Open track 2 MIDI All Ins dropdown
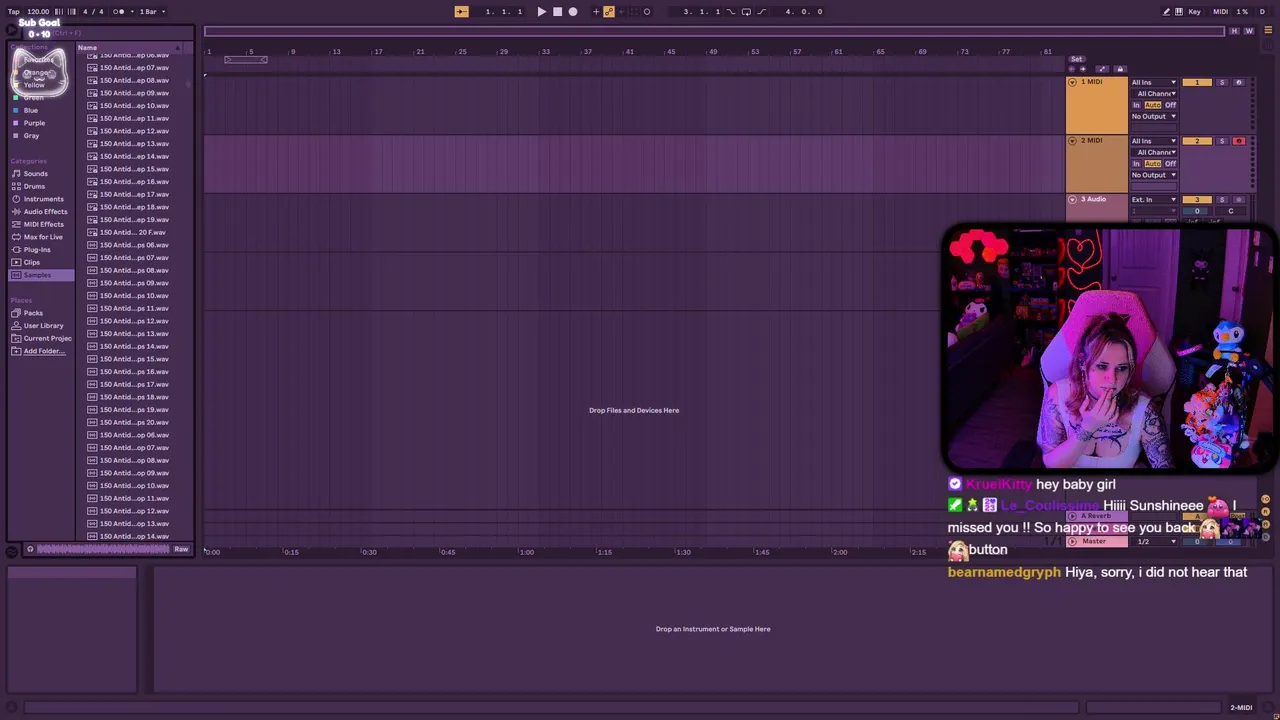1280x720 pixels. tap(1154, 141)
